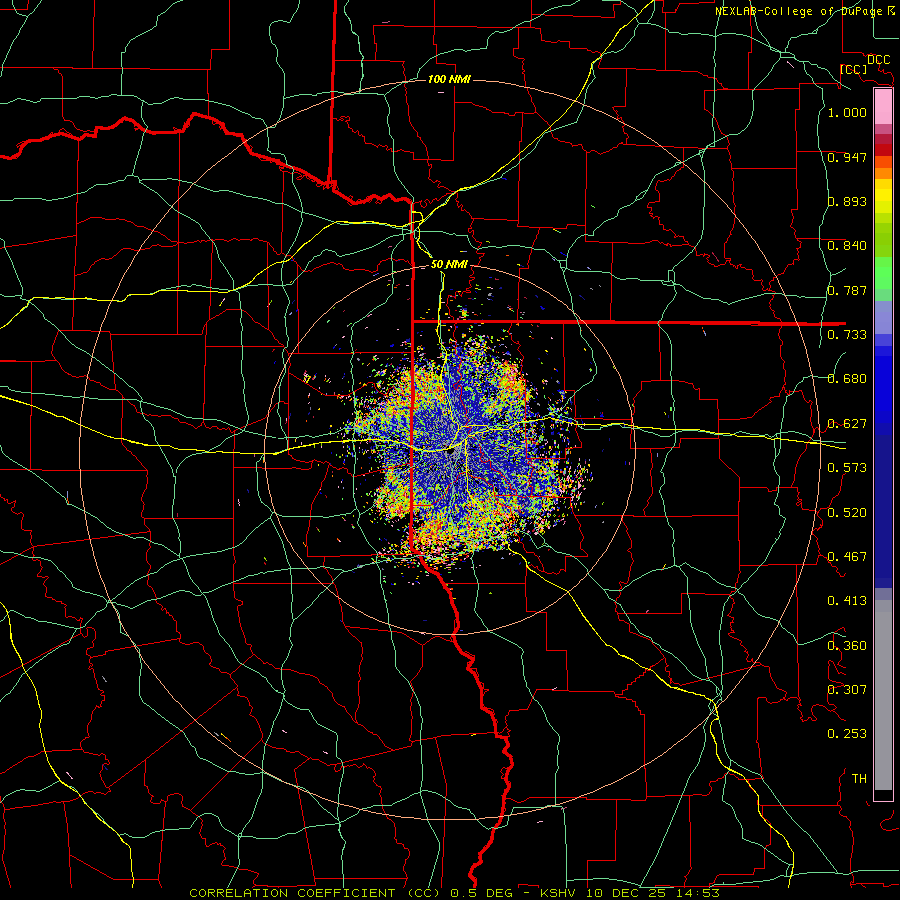Click the 0.787 scale value

(847, 290)
